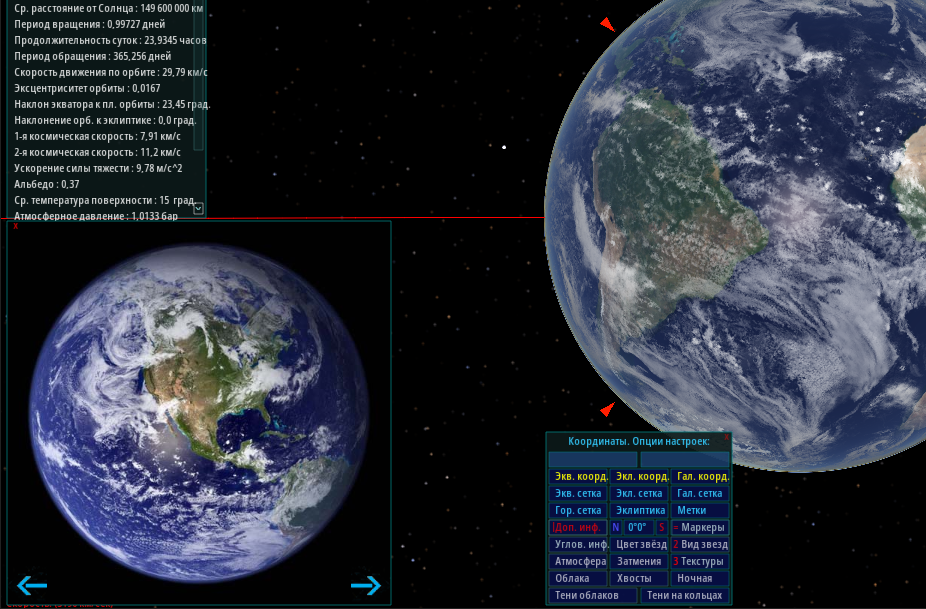Click the Earth thumbnail in the viewer
This screenshot has width=926, height=609.
[199, 413]
